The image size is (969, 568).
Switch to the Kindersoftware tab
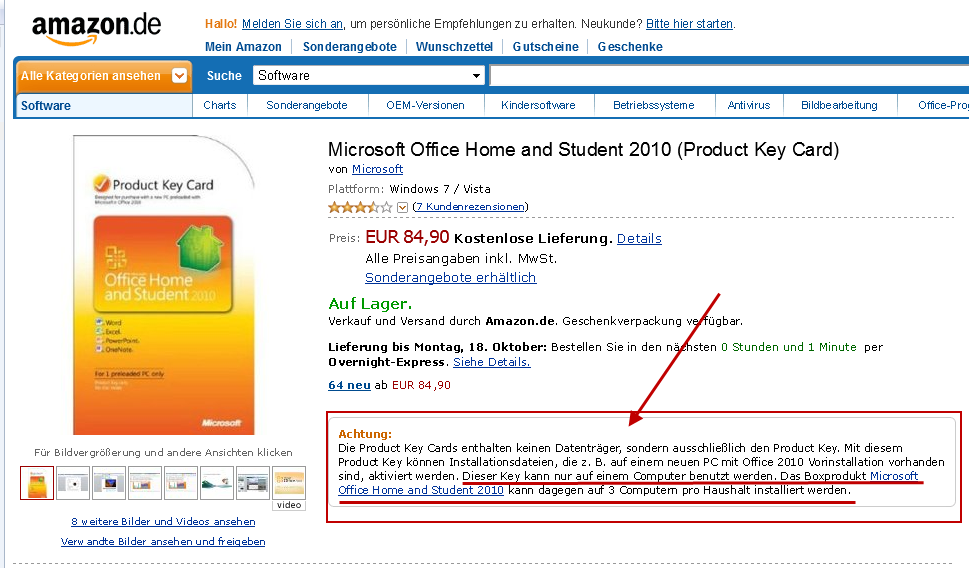538,105
